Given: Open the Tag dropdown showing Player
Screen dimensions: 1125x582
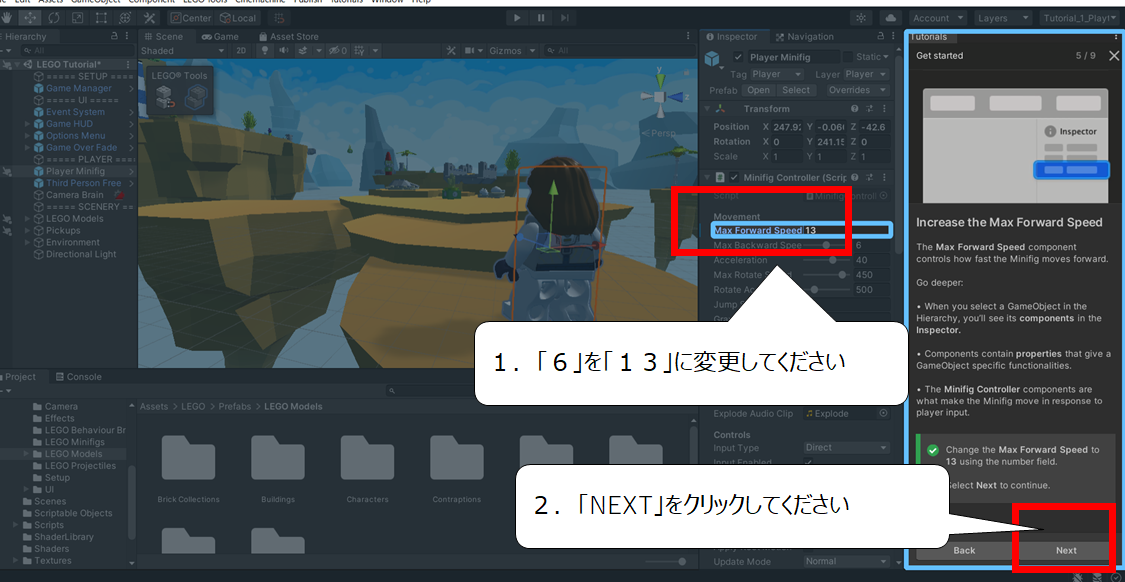Looking at the screenshot, I should (x=777, y=74).
